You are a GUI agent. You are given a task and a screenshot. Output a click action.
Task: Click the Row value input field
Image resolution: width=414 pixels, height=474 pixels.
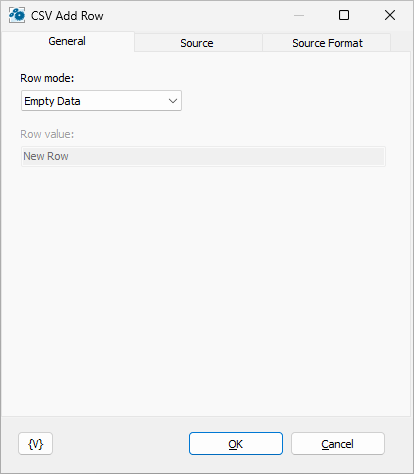coord(203,156)
